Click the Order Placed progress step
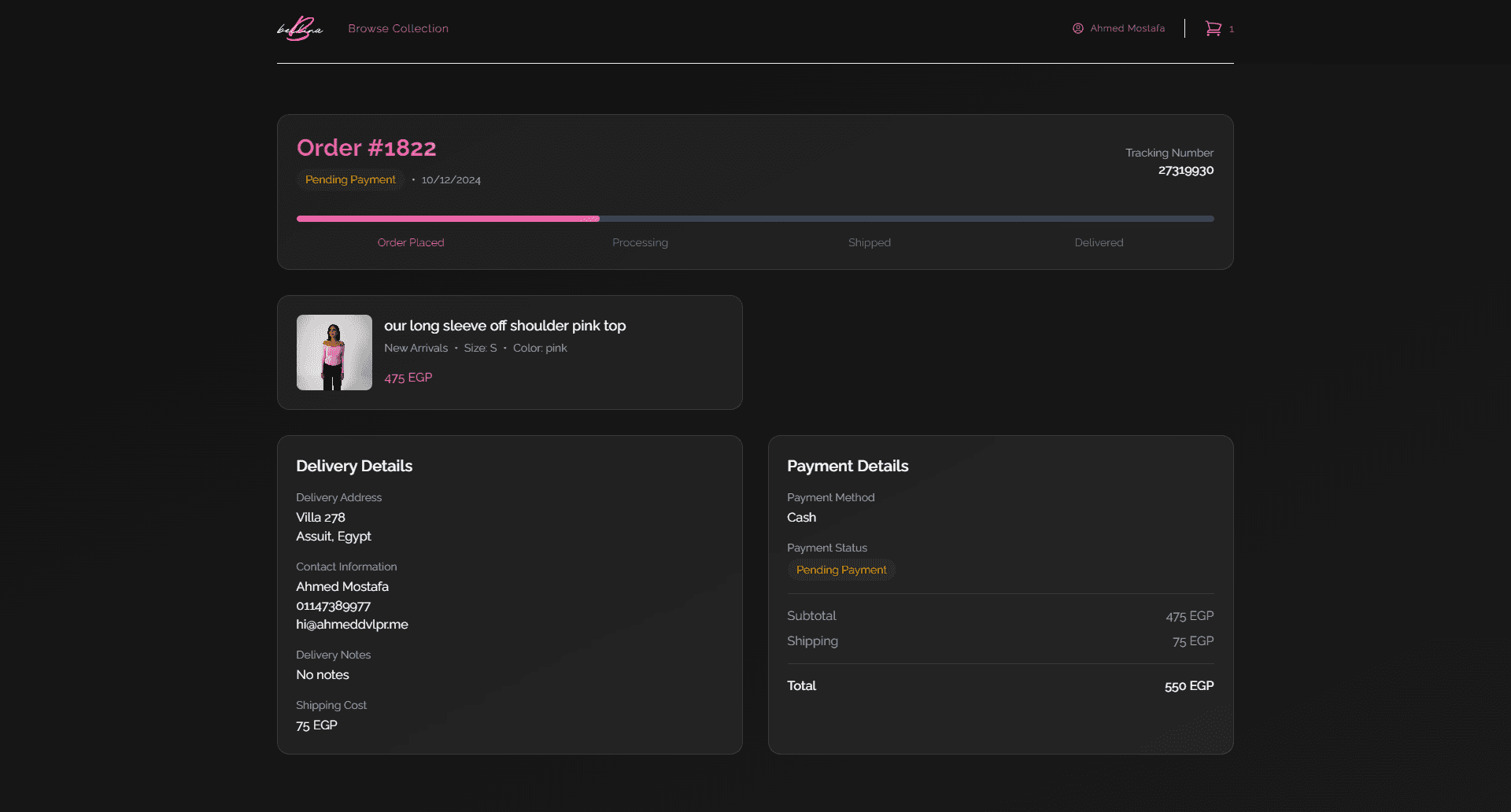 tap(410, 242)
